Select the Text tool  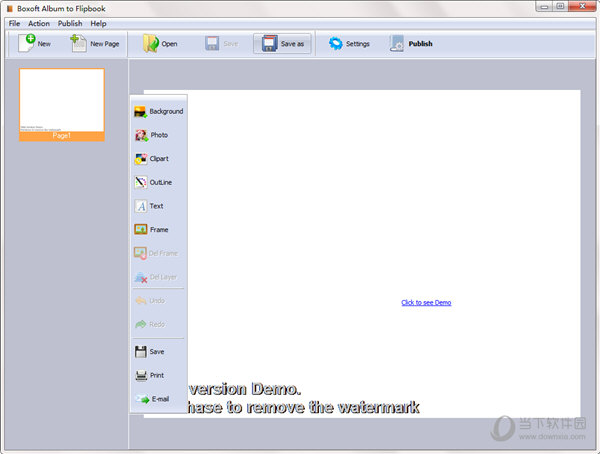[x=149, y=206]
